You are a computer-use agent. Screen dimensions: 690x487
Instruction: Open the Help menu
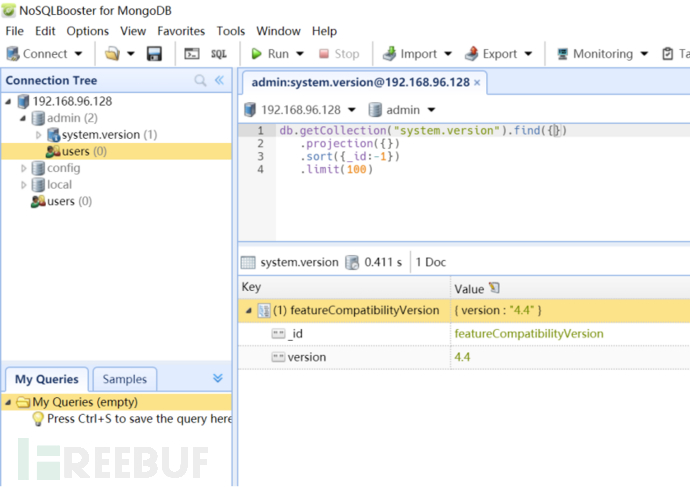pos(324,31)
